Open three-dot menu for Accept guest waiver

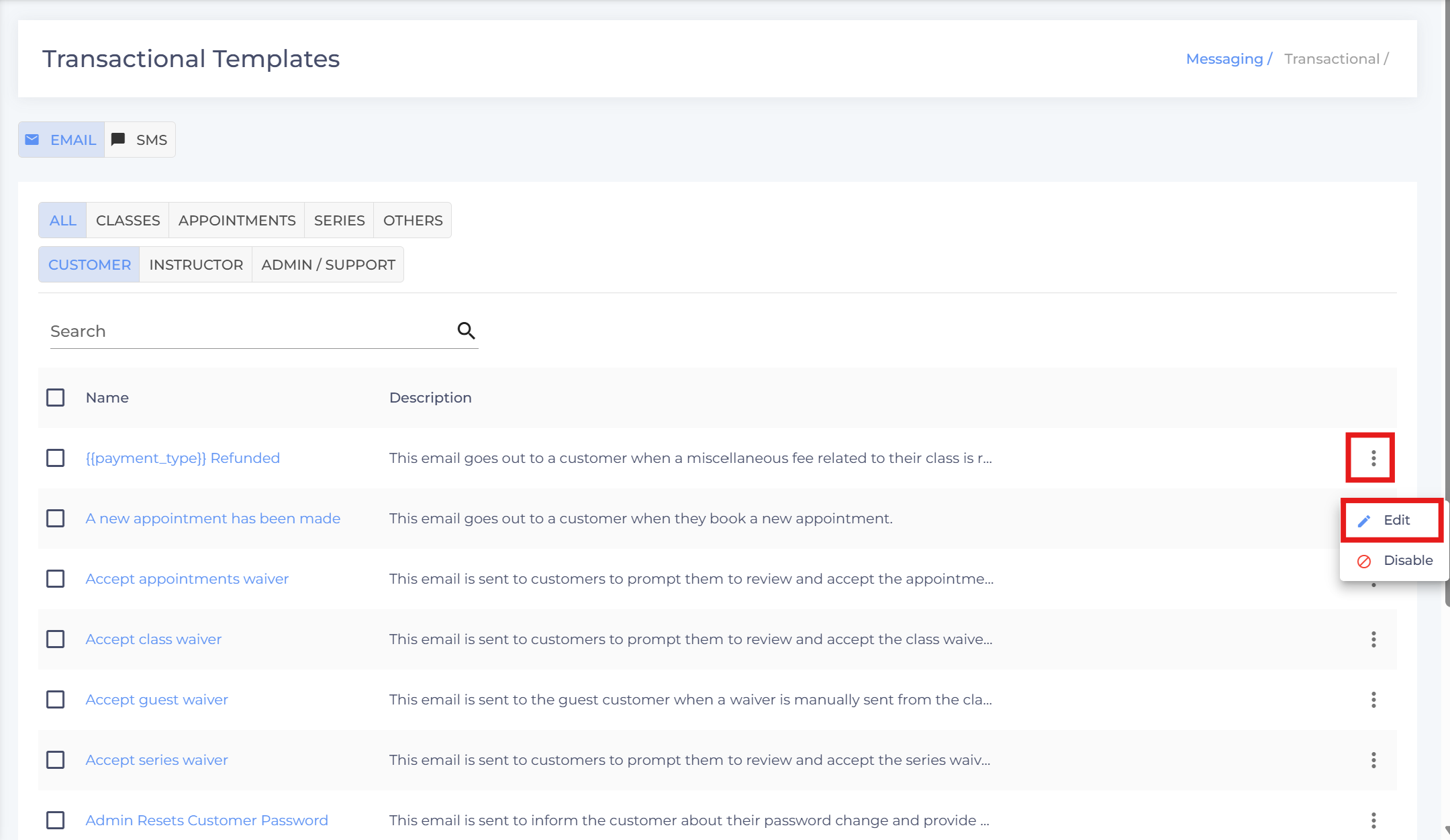point(1373,700)
